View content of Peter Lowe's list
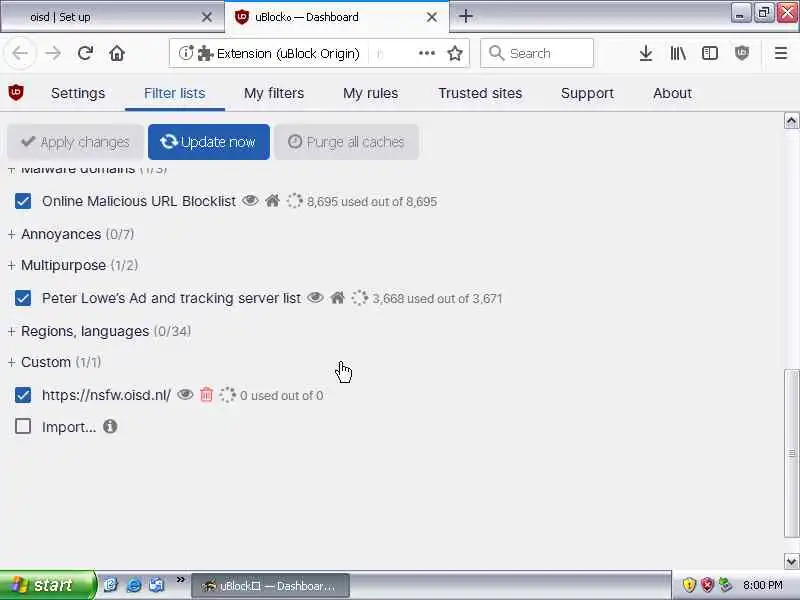800x600 pixels. tap(315, 297)
